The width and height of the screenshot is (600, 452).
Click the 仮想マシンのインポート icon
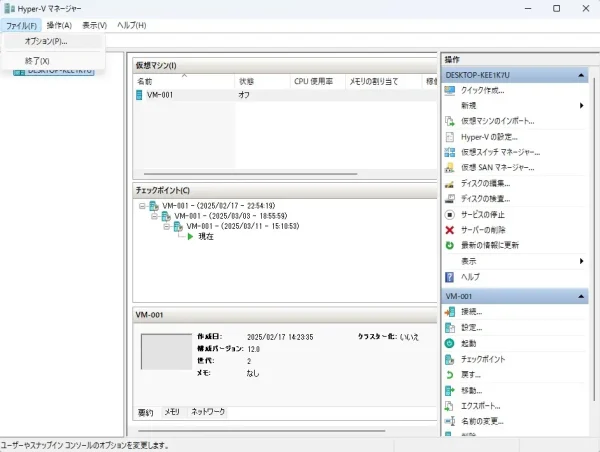[x=450, y=121]
